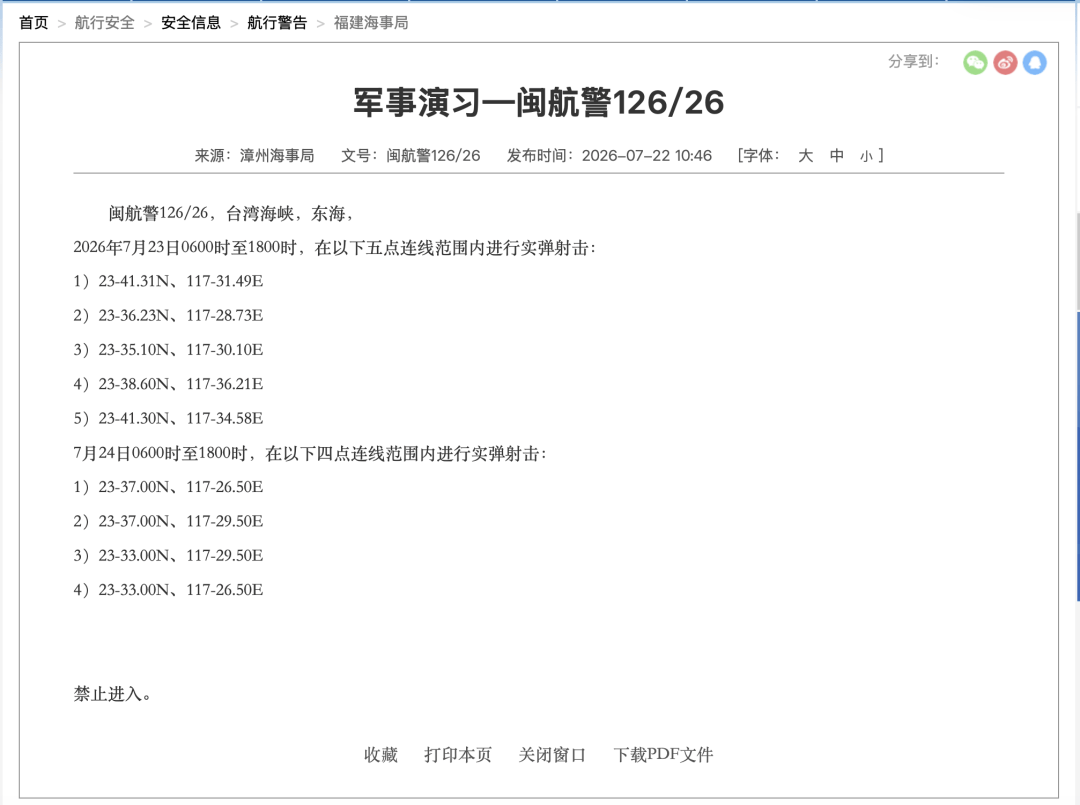1080x805 pixels.
Task: Click 收藏 to bookmark the page
Action: (x=381, y=755)
